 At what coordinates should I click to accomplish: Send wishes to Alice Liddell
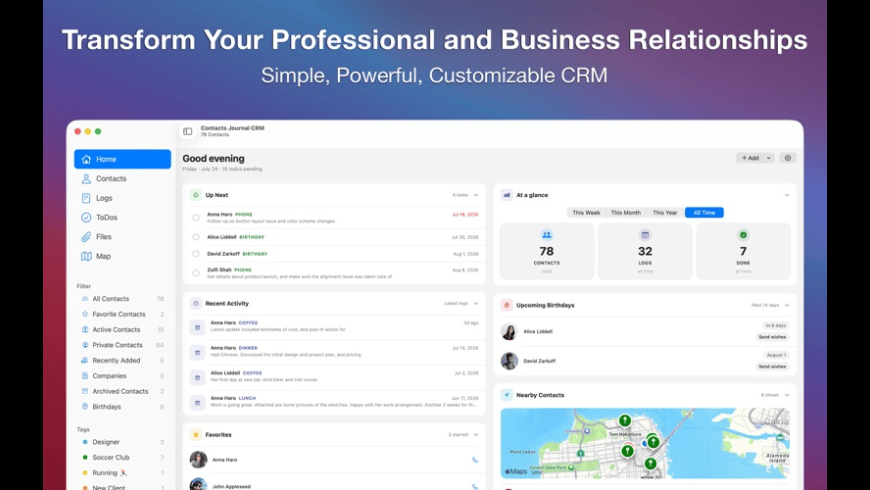(x=772, y=337)
